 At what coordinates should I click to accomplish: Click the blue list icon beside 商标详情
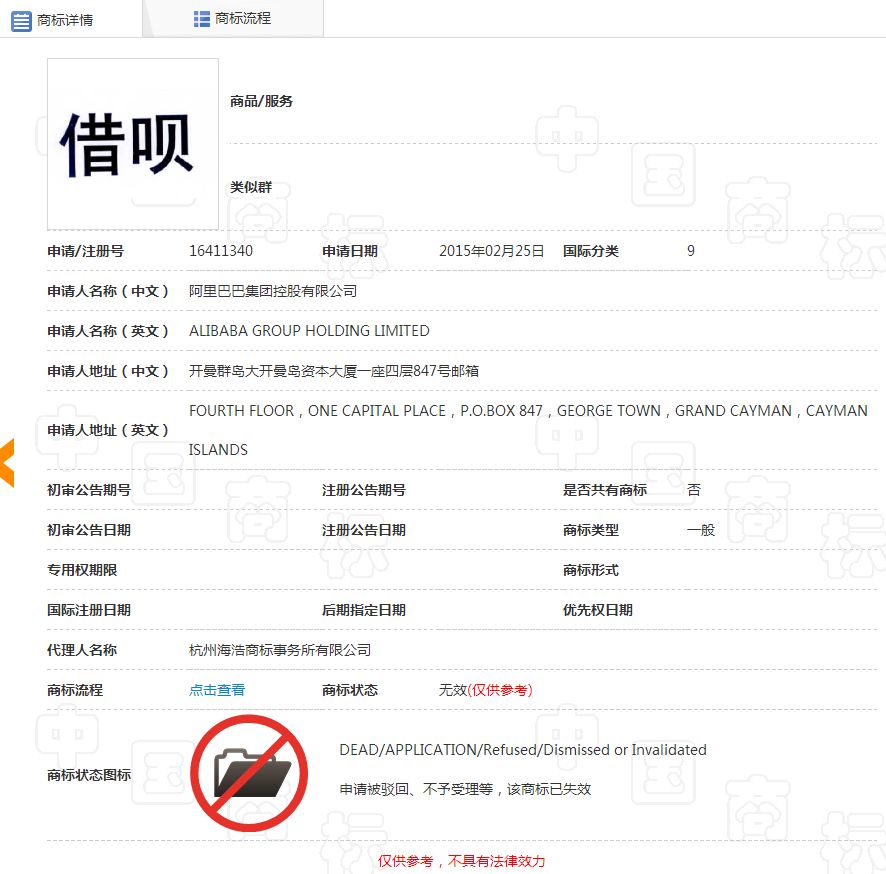pyautogui.click(x=21, y=21)
